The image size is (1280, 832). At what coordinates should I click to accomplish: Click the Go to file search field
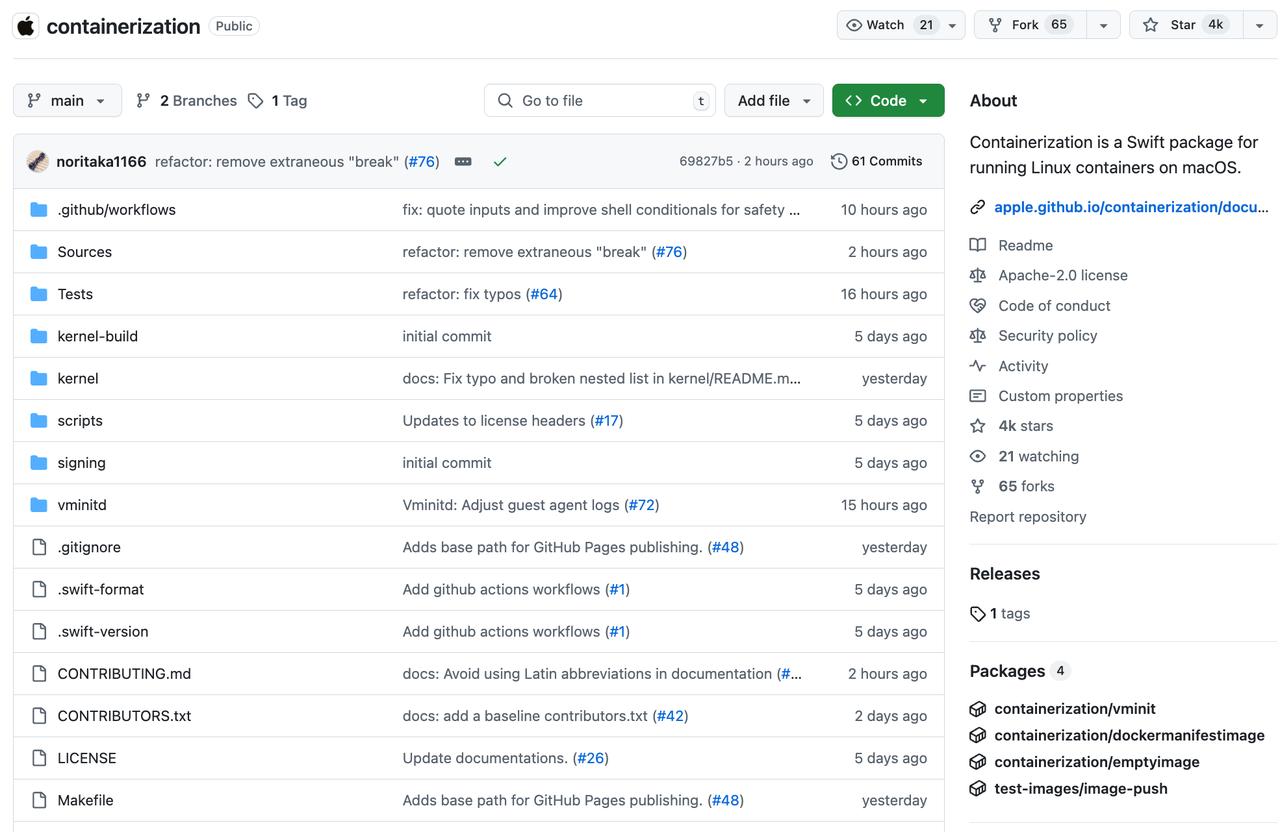coord(600,100)
